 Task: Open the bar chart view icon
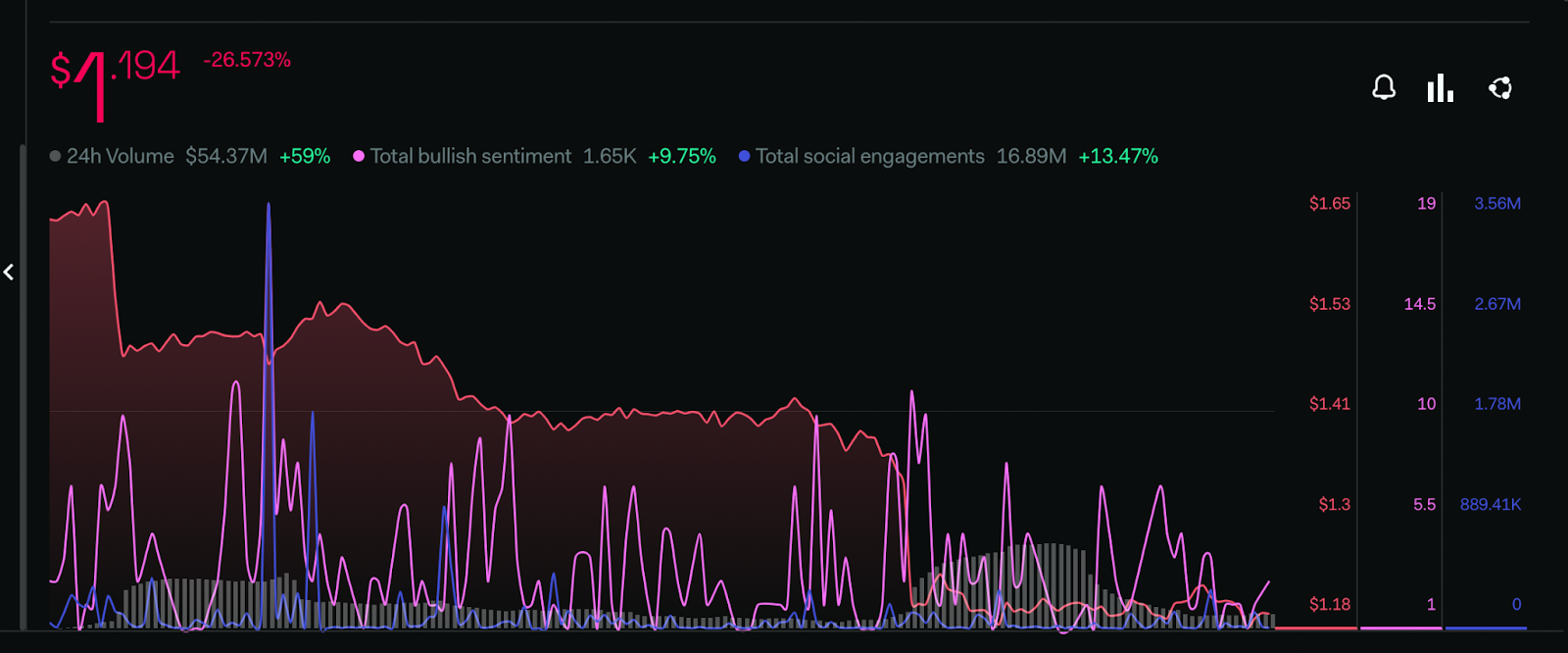pyautogui.click(x=1440, y=87)
